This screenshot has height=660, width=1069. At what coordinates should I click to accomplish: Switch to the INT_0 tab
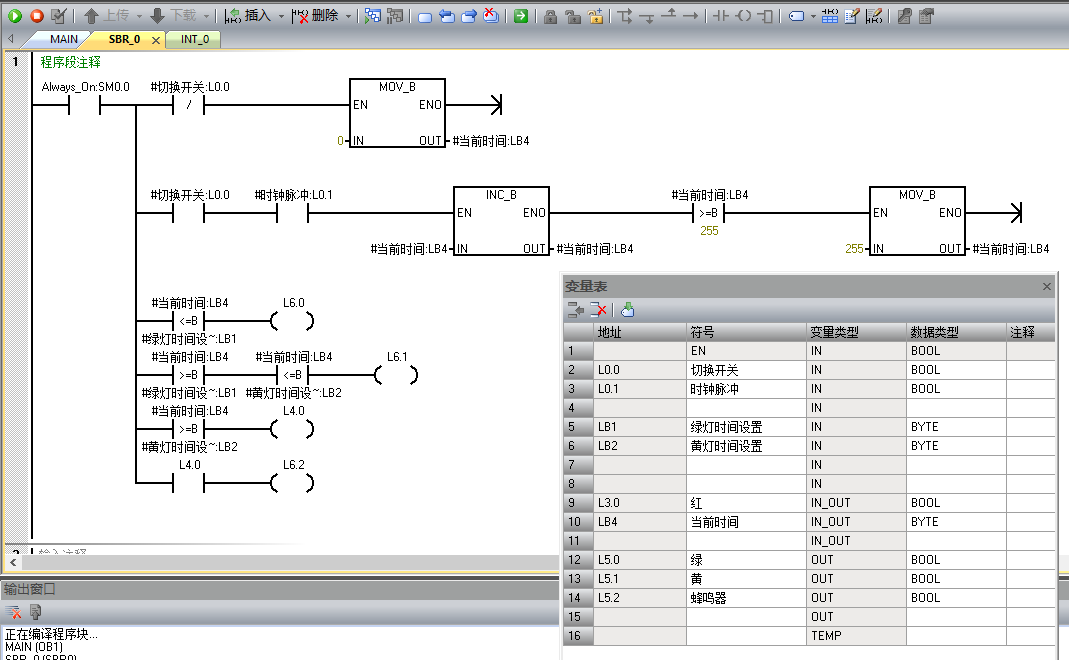point(195,39)
